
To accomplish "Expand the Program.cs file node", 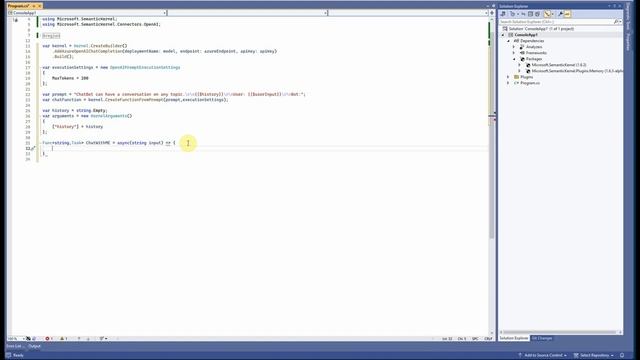I will pos(509,83).
